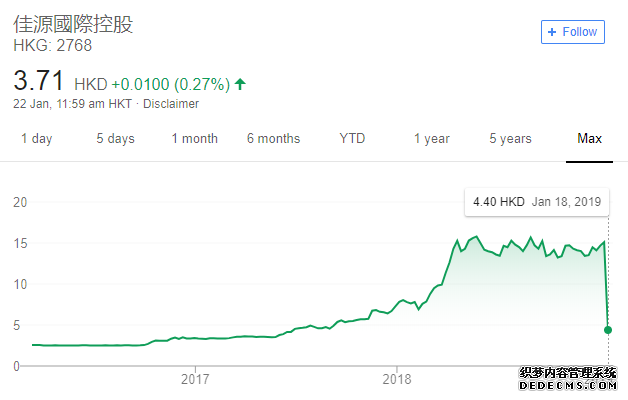
Task: Show the 1 month chart view
Action: coord(194,139)
